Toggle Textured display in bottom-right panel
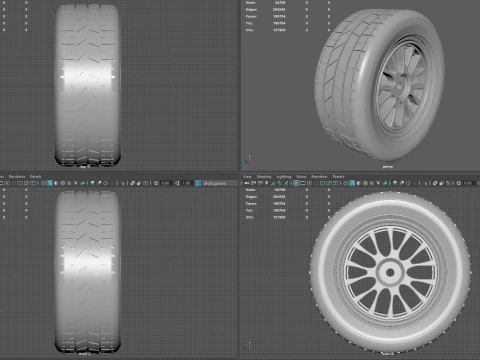This screenshot has width=480, height=360. point(372,183)
